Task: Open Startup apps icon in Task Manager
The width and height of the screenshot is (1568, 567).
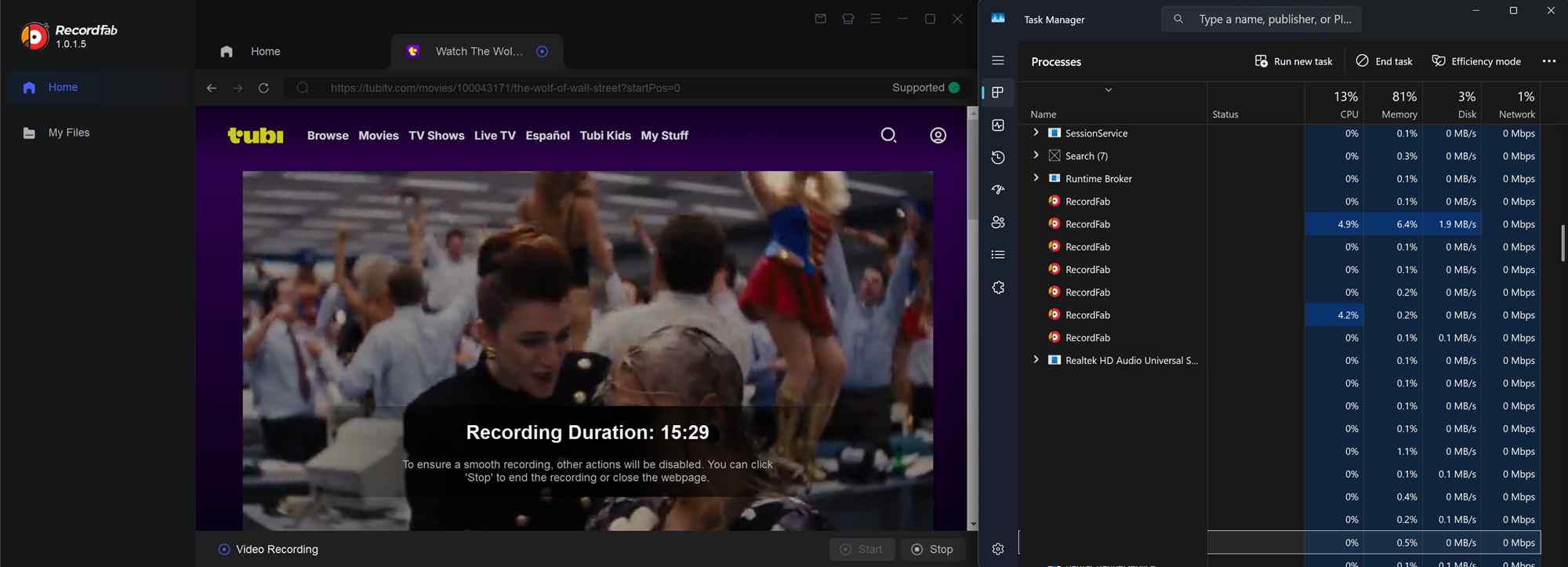Action: pyautogui.click(x=998, y=190)
